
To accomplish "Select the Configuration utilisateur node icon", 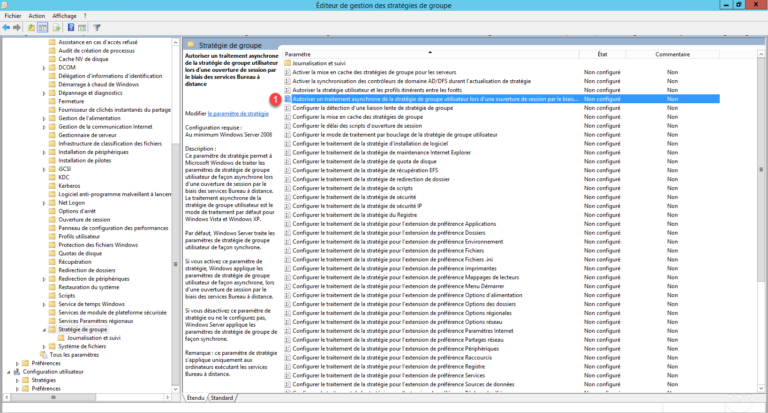I will click(x=17, y=371).
